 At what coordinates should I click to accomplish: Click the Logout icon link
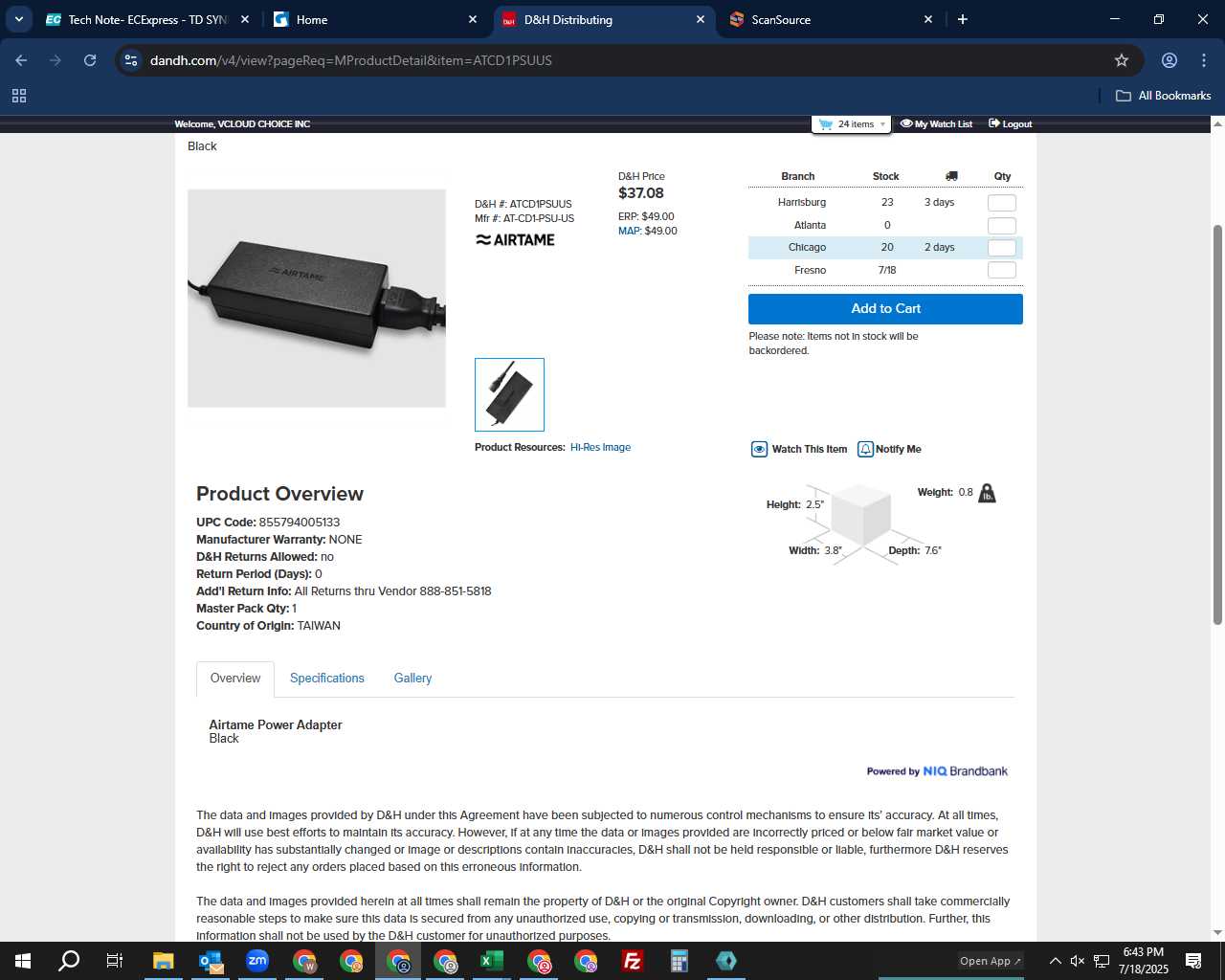coord(994,123)
